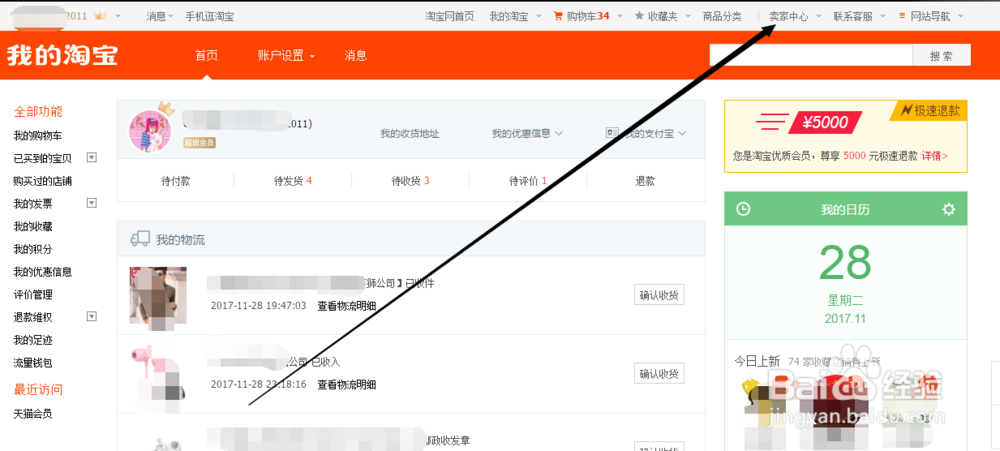Image resolution: width=1000 pixels, height=451 pixels.
Task: Click 超级会员 badge under username
Action: click(200, 143)
